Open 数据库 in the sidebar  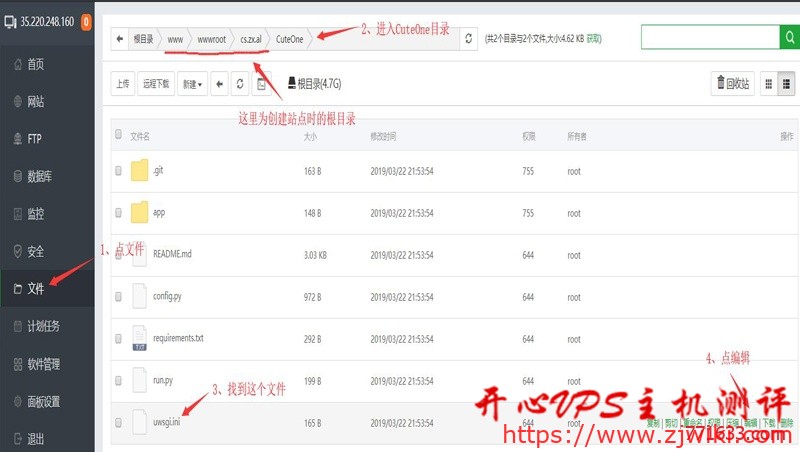40,176
